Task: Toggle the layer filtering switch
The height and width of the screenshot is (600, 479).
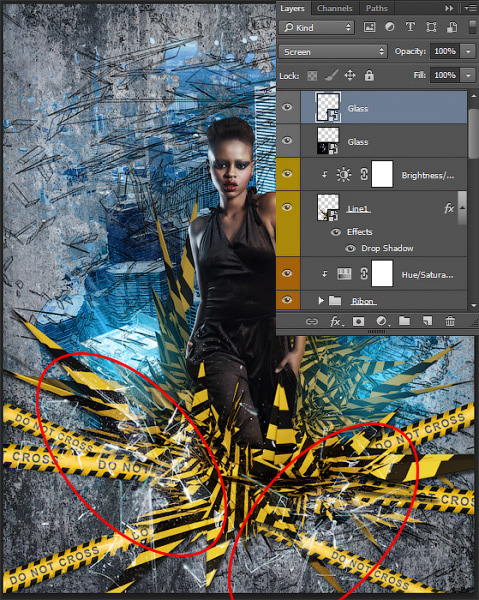Action: point(472,27)
